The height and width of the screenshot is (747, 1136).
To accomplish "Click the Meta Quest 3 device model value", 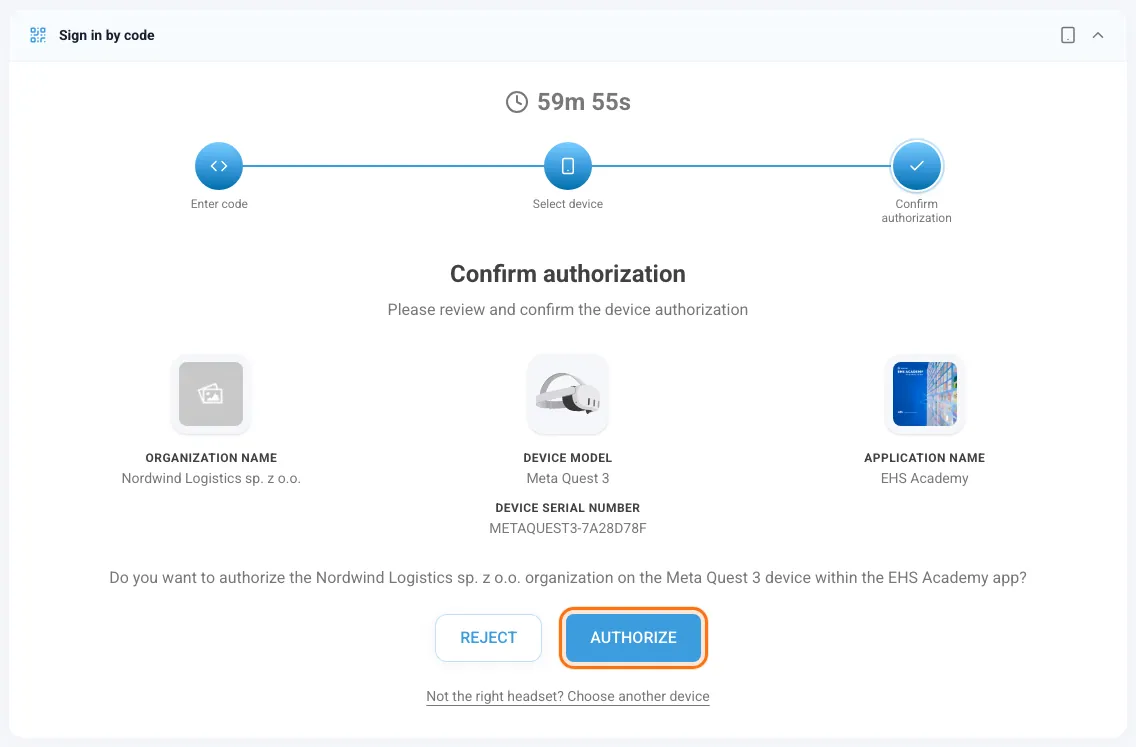I will (568, 478).
